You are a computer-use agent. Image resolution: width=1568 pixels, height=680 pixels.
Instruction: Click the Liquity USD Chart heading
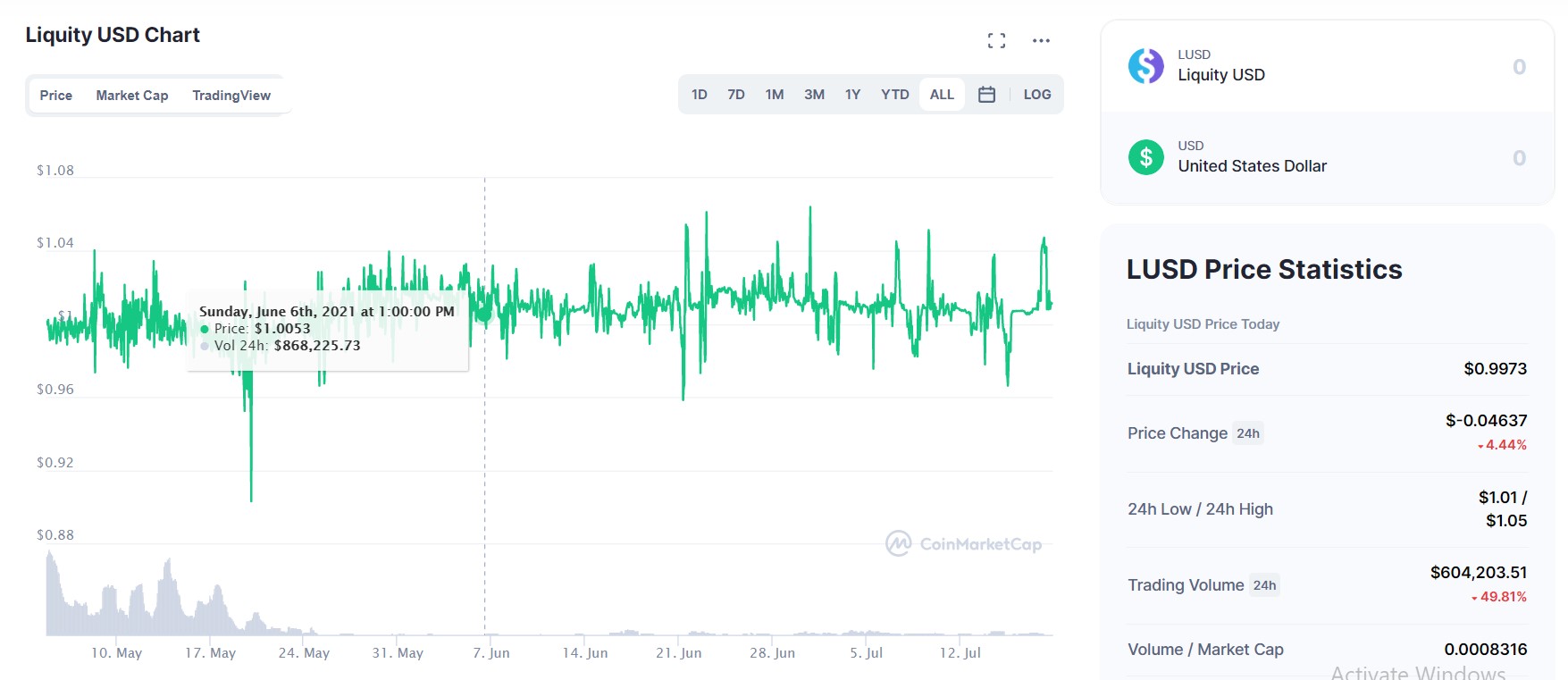[x=113, y=35]
